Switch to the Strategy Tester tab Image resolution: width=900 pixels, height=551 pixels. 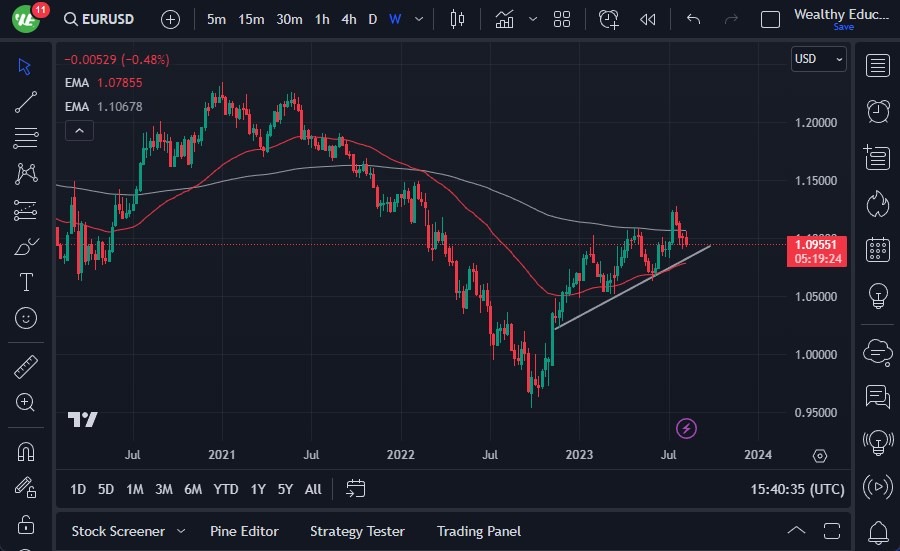tap(357, 531)
